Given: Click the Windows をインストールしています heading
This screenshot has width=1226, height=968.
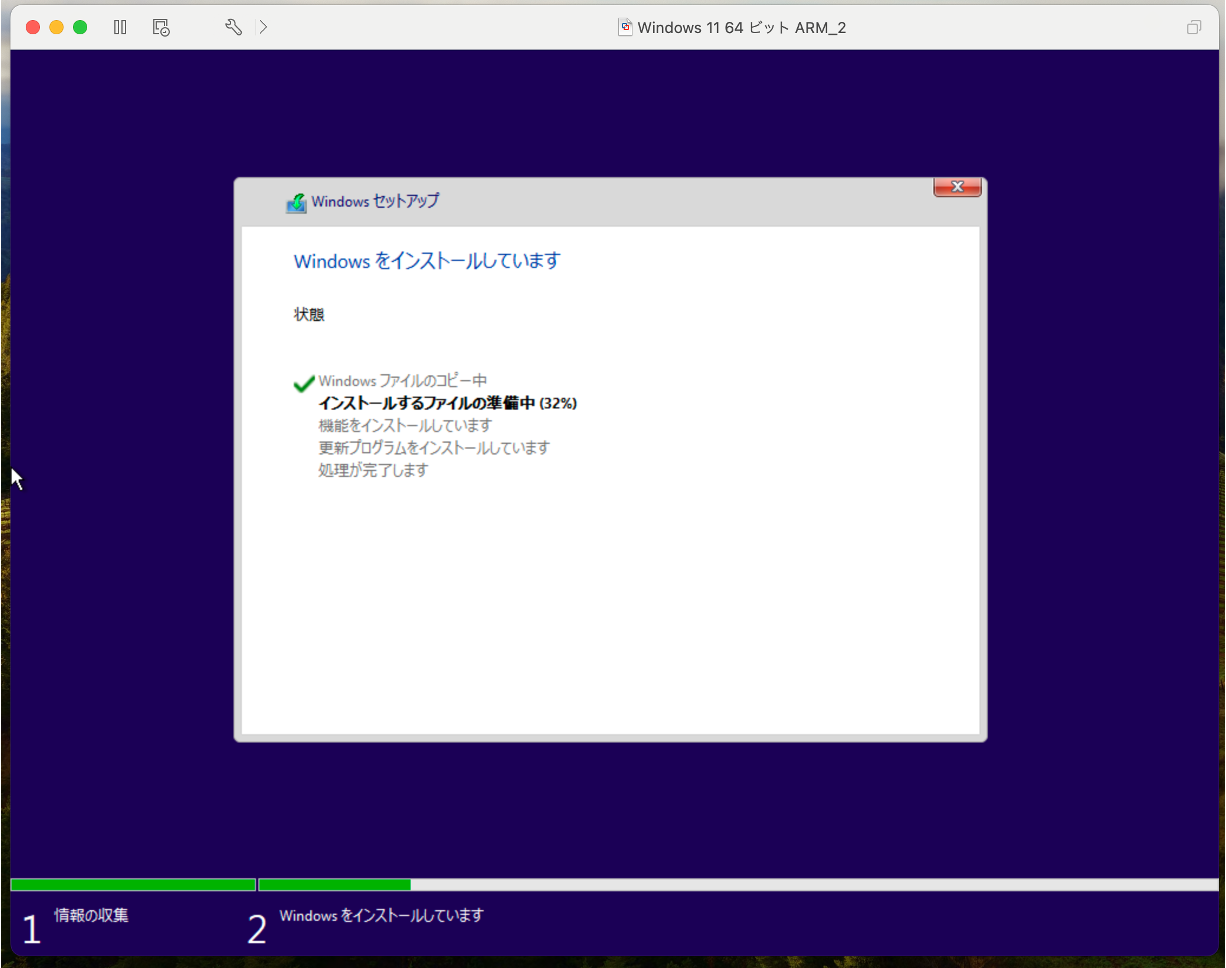Looking at the screenshot, I should 427,261.
